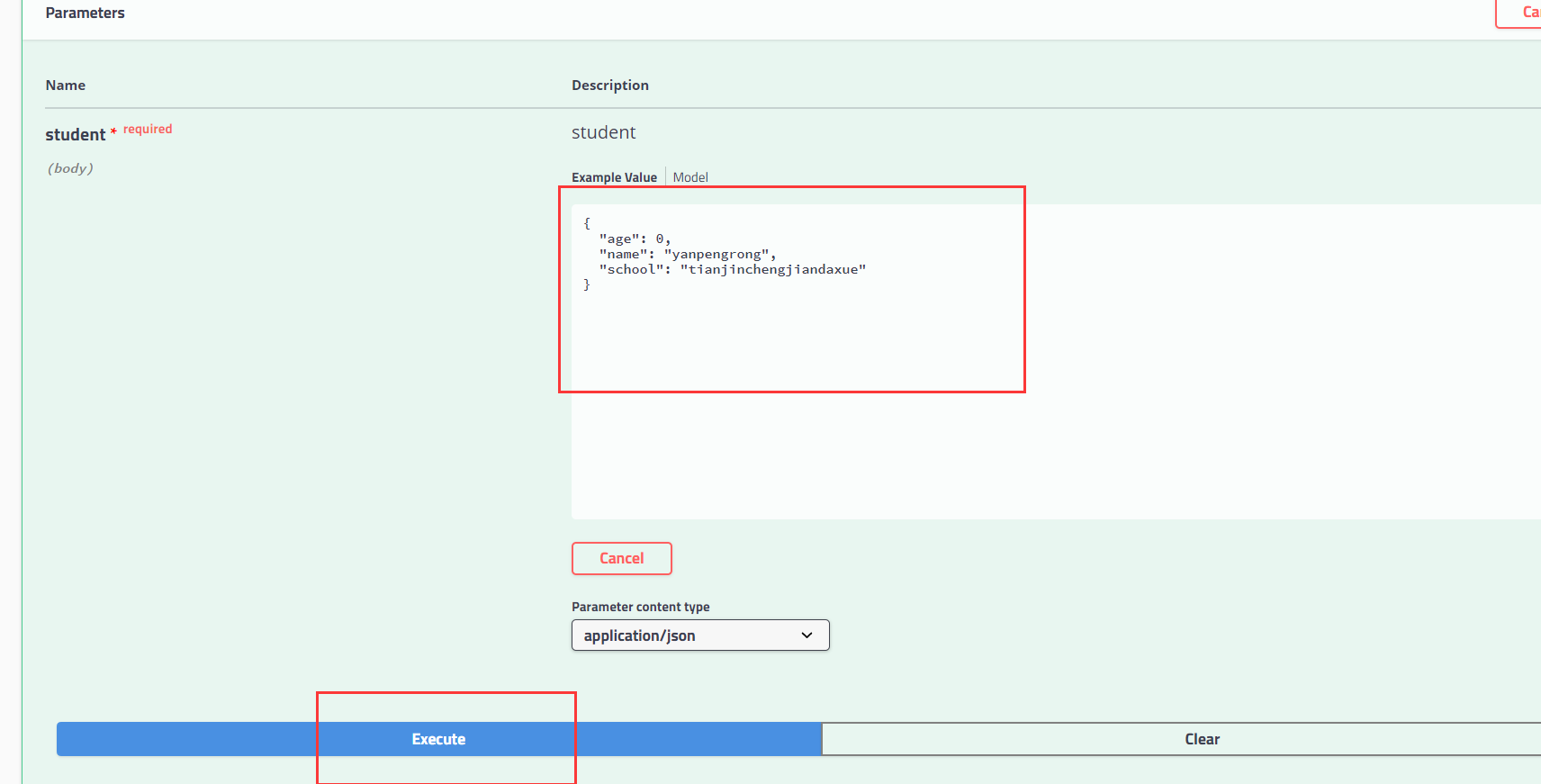This screenshot has width=1541, height=784.
Task: Click the "age": 0 line
Action: [x=635, y=239]
